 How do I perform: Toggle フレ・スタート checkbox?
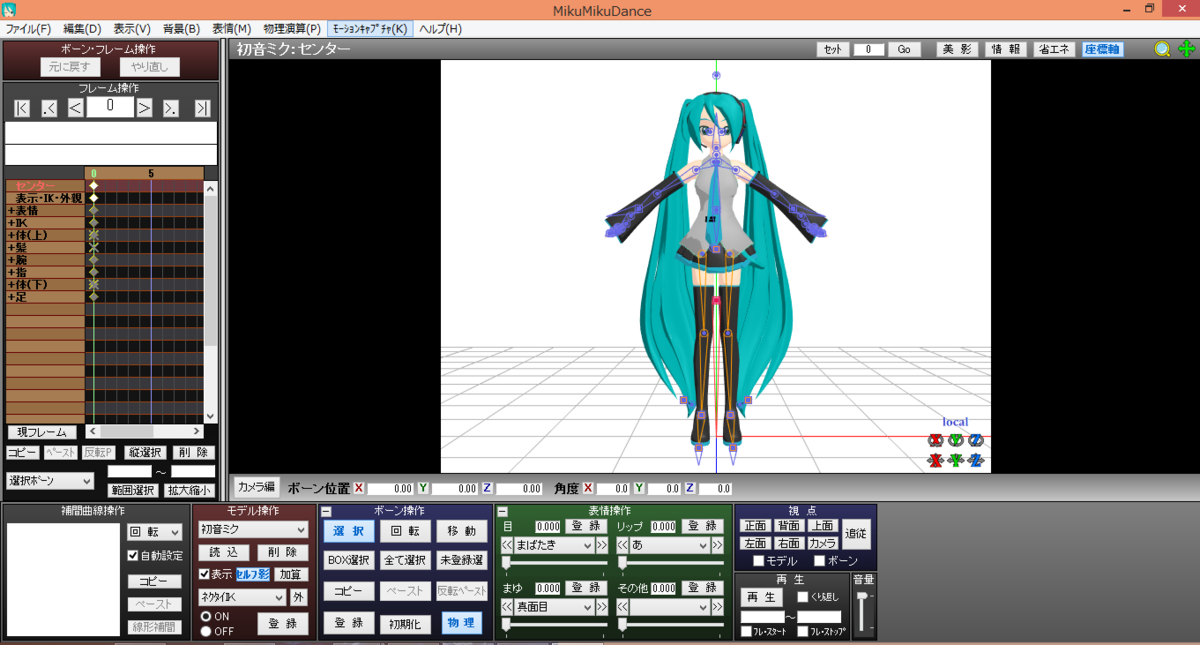click(747, 631)
